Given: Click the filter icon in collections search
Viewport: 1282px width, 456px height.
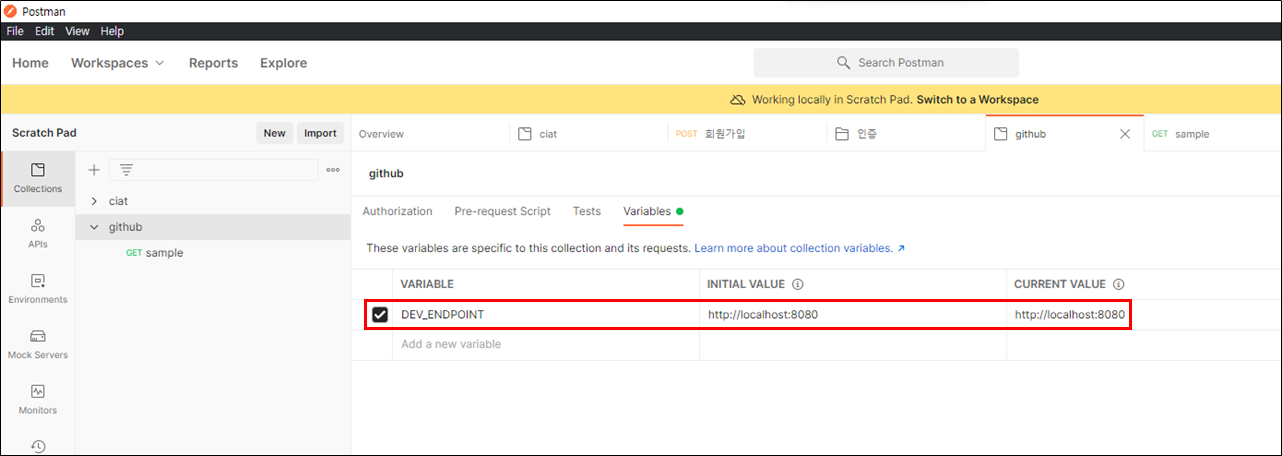Looking at the screenshot, I should [x=126, y=170].
